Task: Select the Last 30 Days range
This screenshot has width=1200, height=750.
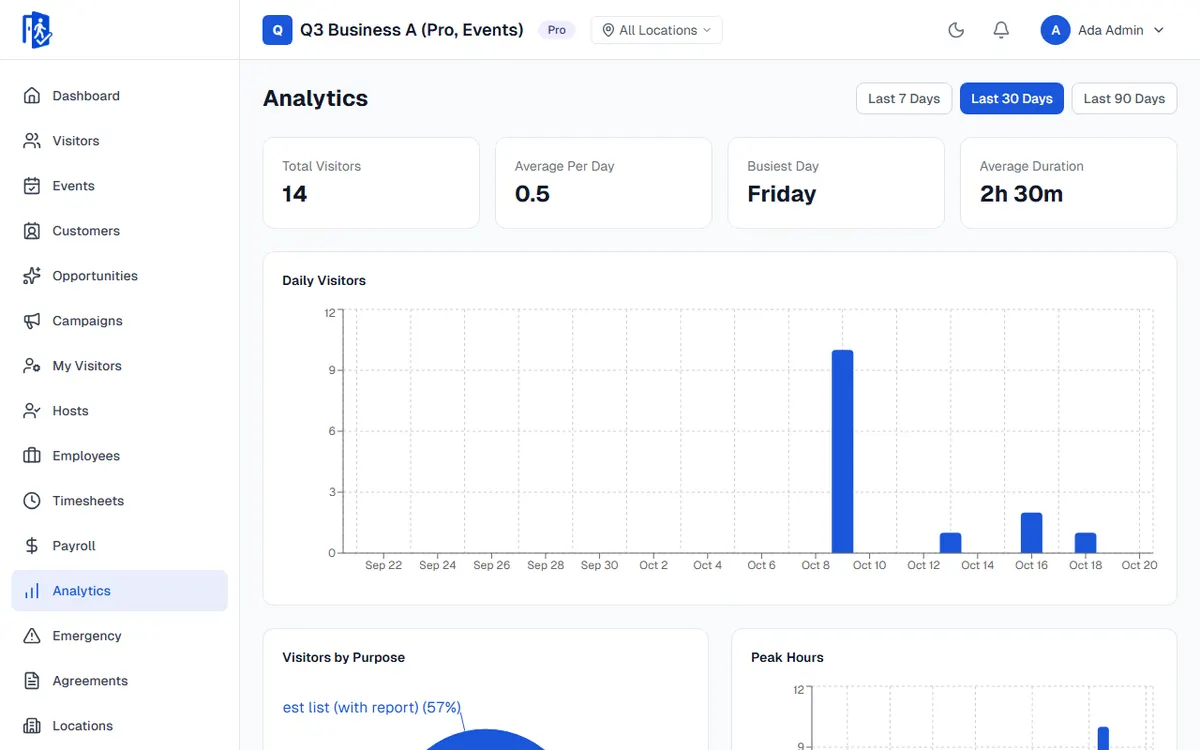Action: pyautogui.click(x=1012, y=98)
